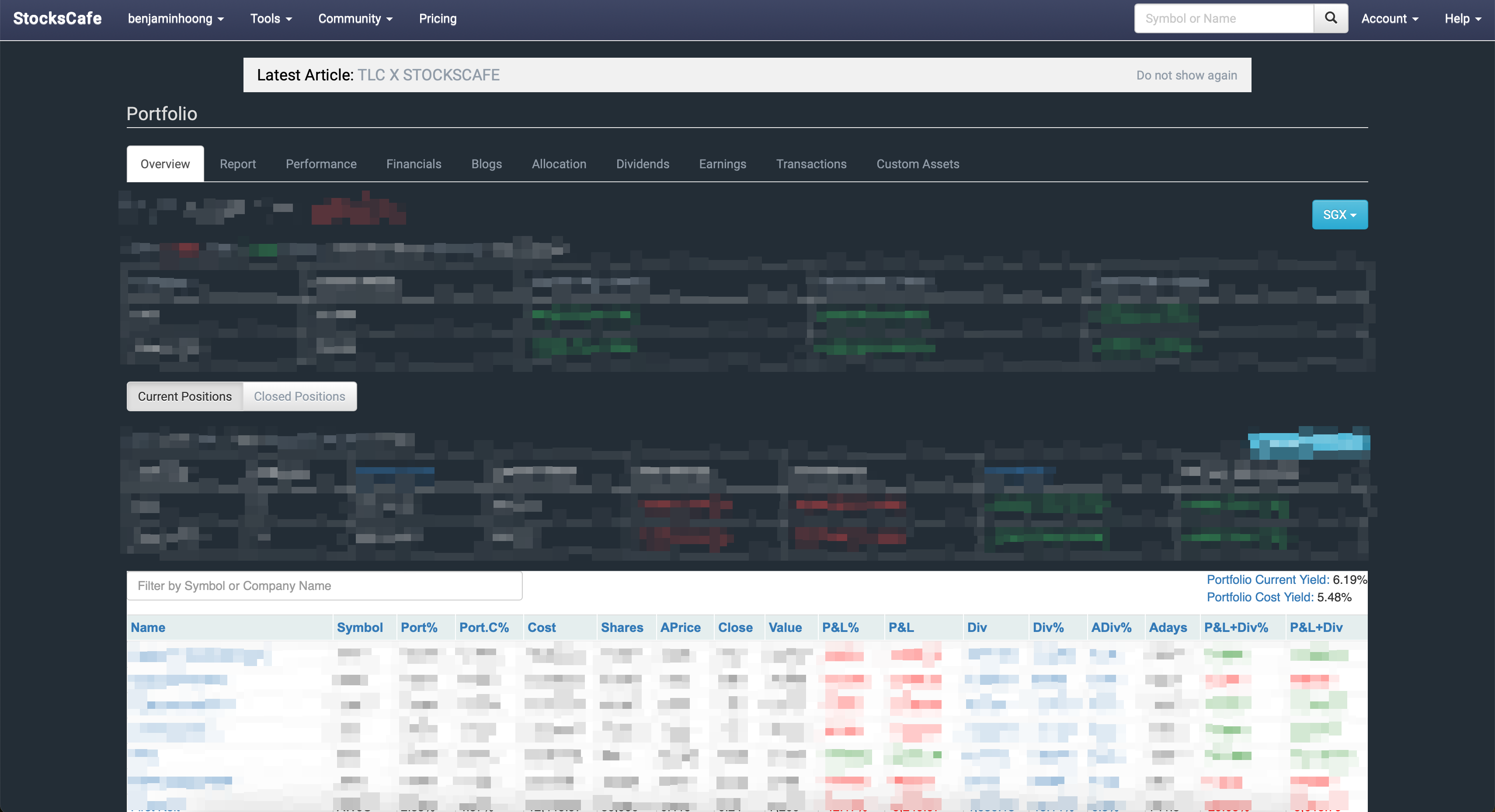
Task: Expand the Tools menu
Action: (271, 18)
